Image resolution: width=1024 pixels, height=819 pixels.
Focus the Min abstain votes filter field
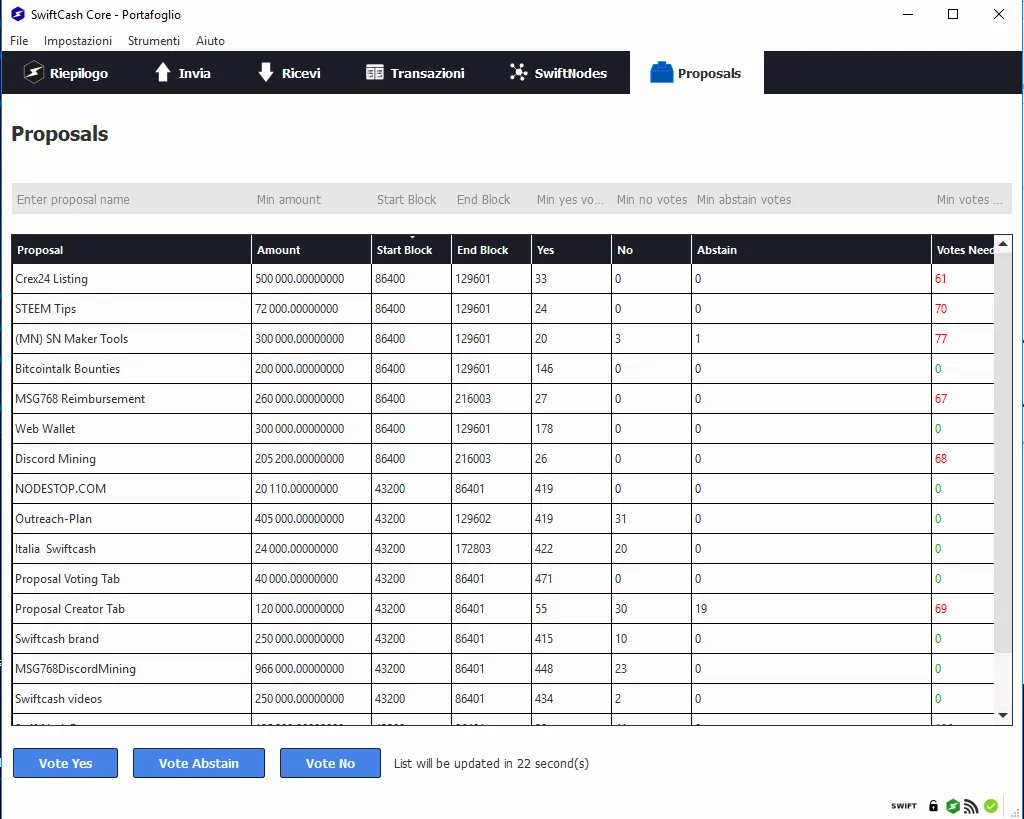tap(811, 199)
